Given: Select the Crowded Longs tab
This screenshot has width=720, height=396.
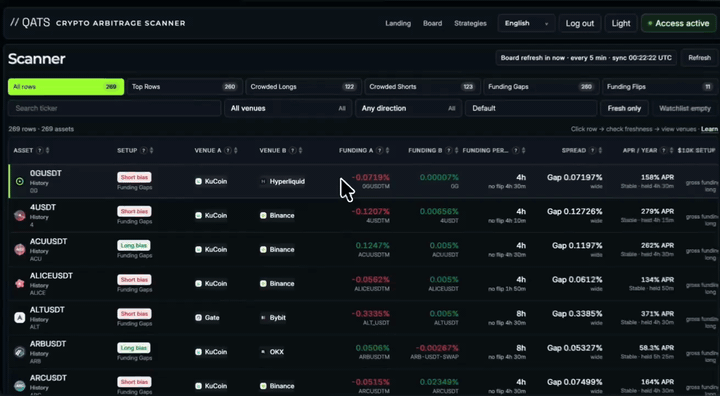Looking at the screenshot, I should coord(303,87).
